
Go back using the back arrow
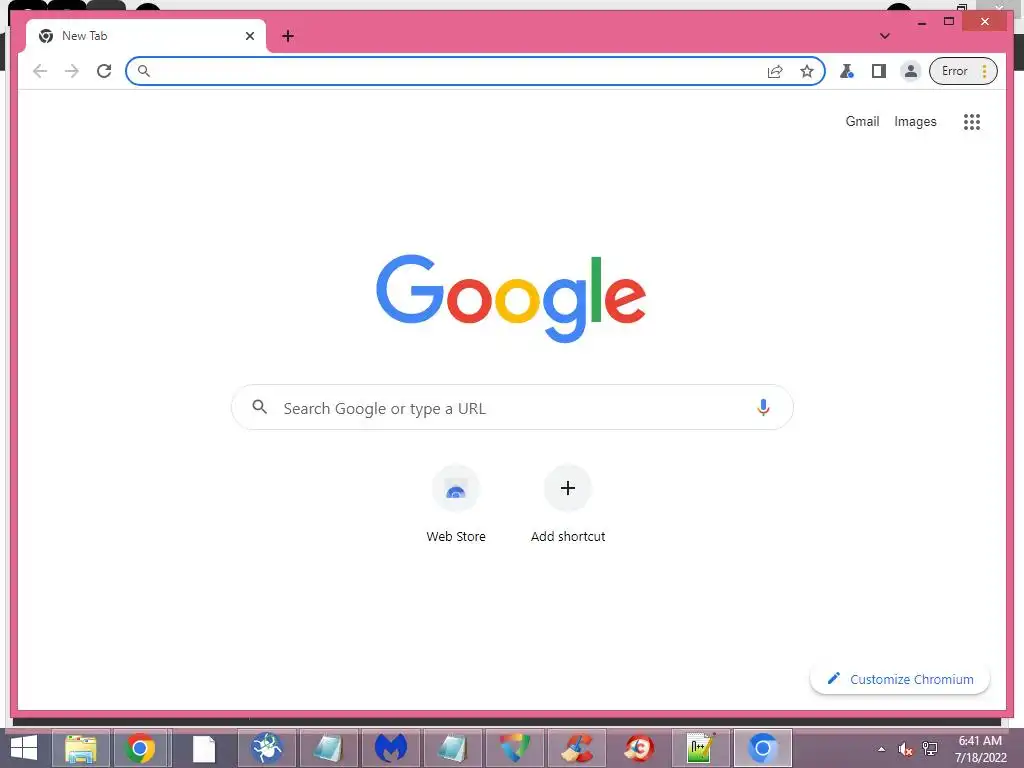click(x=40, y=71)
